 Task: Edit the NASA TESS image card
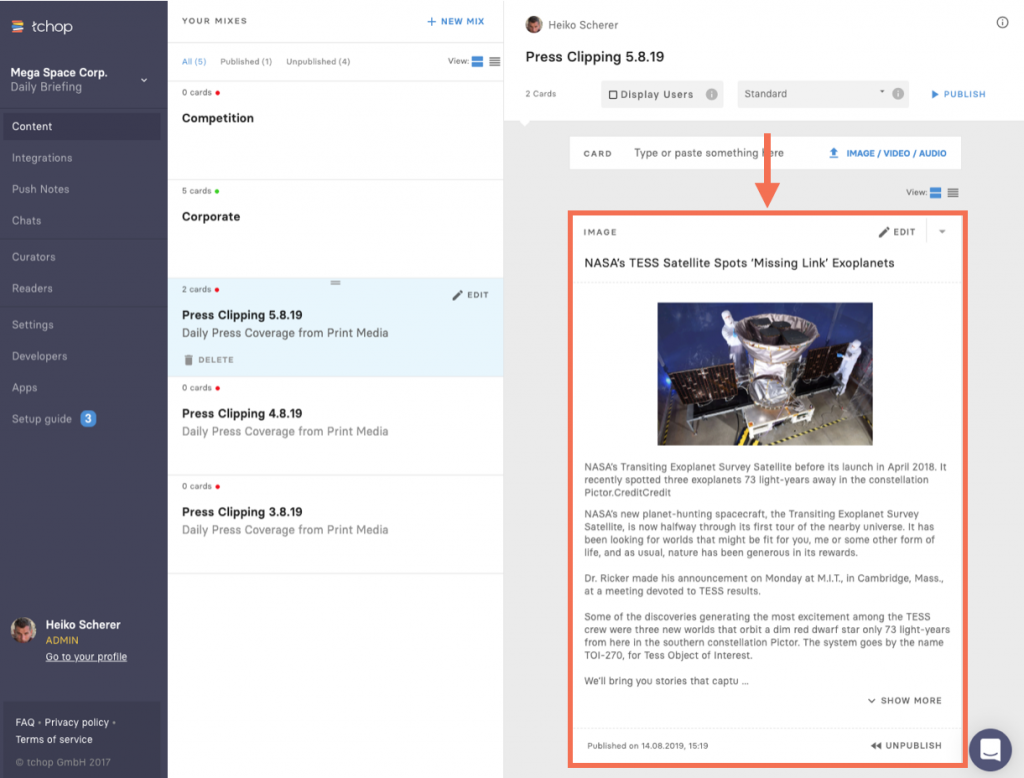[897, 232]
